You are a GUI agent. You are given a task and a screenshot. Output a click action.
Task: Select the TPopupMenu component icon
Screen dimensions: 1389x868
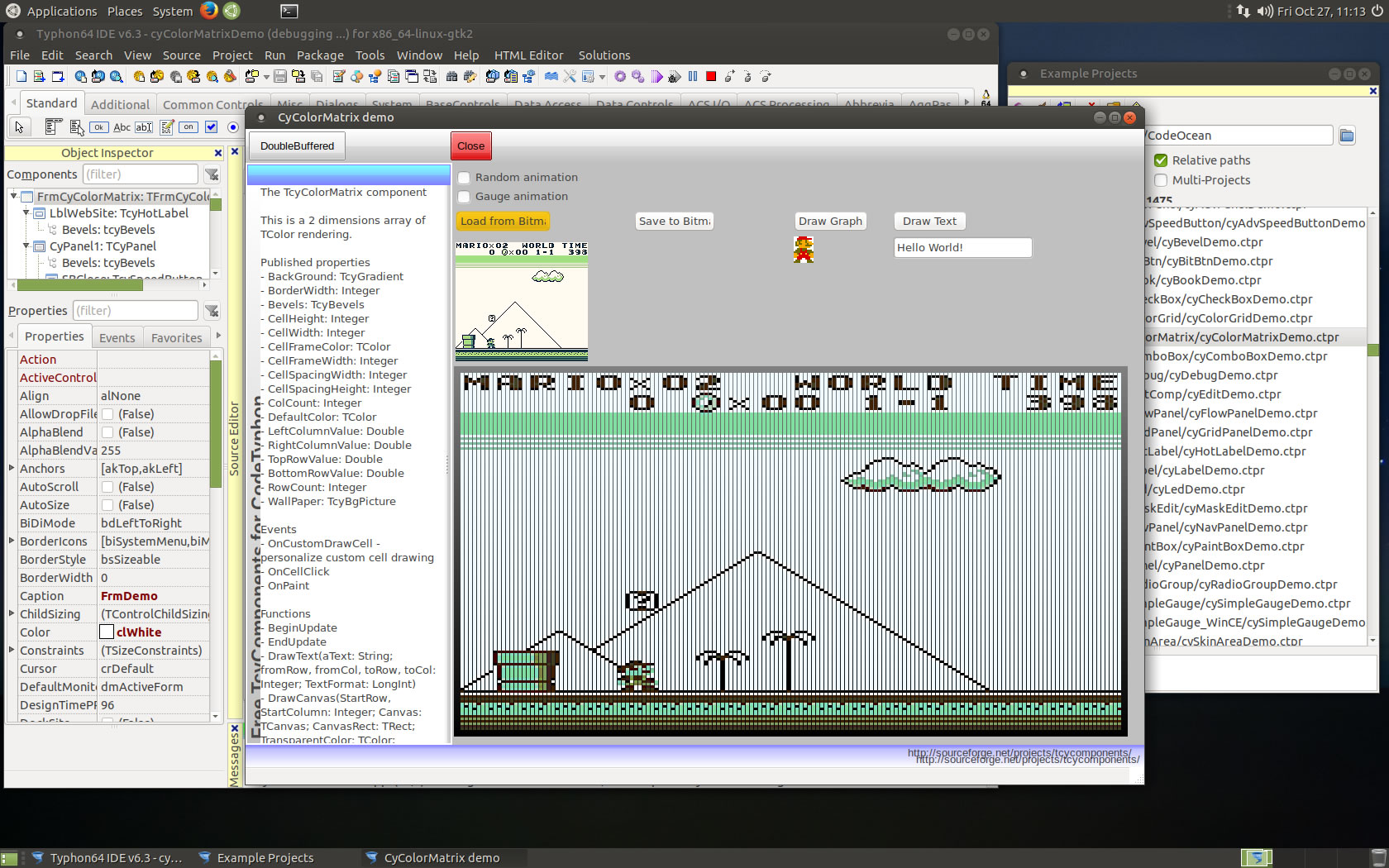(x=77, y=127)
